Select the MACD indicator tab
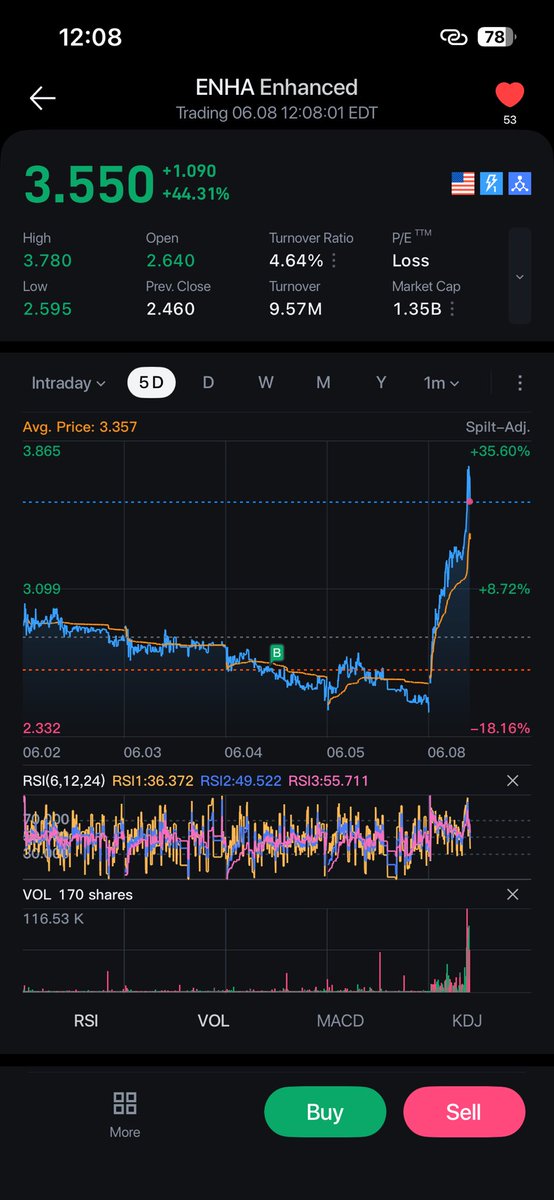The height and width of the screenshot is (1200, 554). click(340, 1020)
